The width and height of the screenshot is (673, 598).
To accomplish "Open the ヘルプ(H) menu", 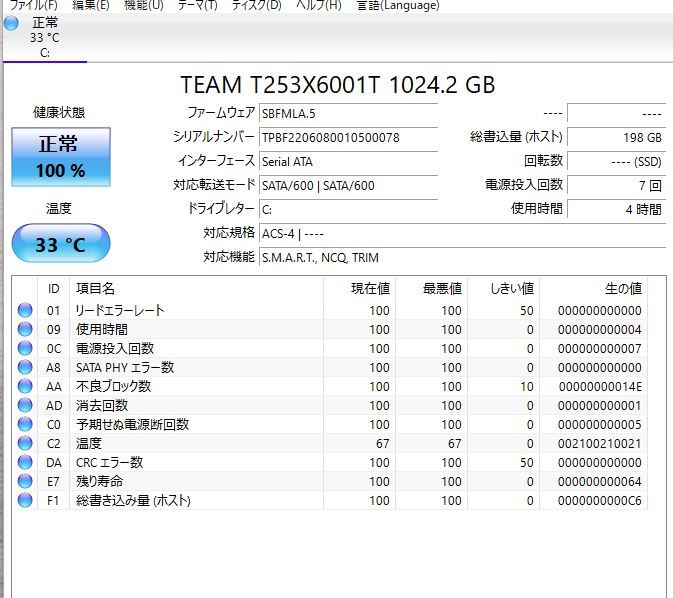I will [x=319, y=5].
